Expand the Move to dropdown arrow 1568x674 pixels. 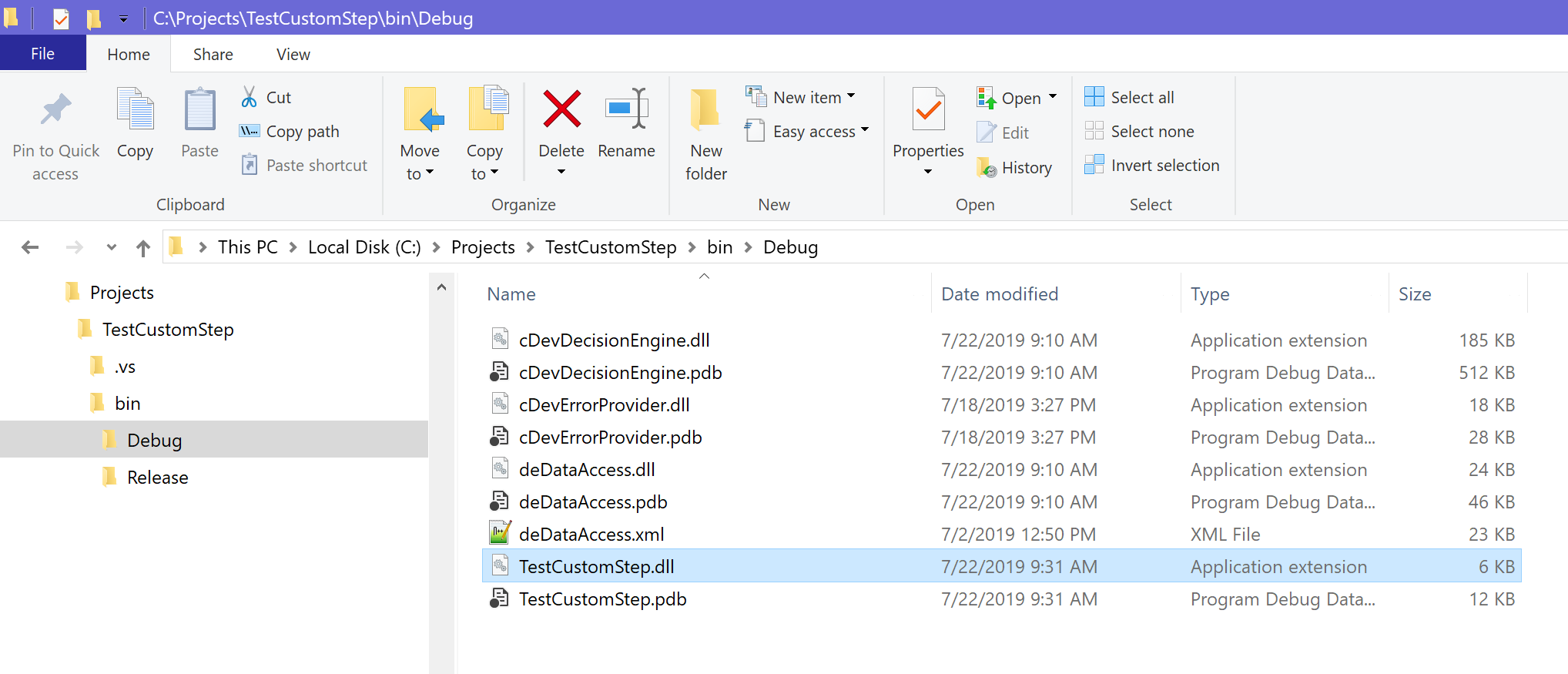[x=430, y=173]
